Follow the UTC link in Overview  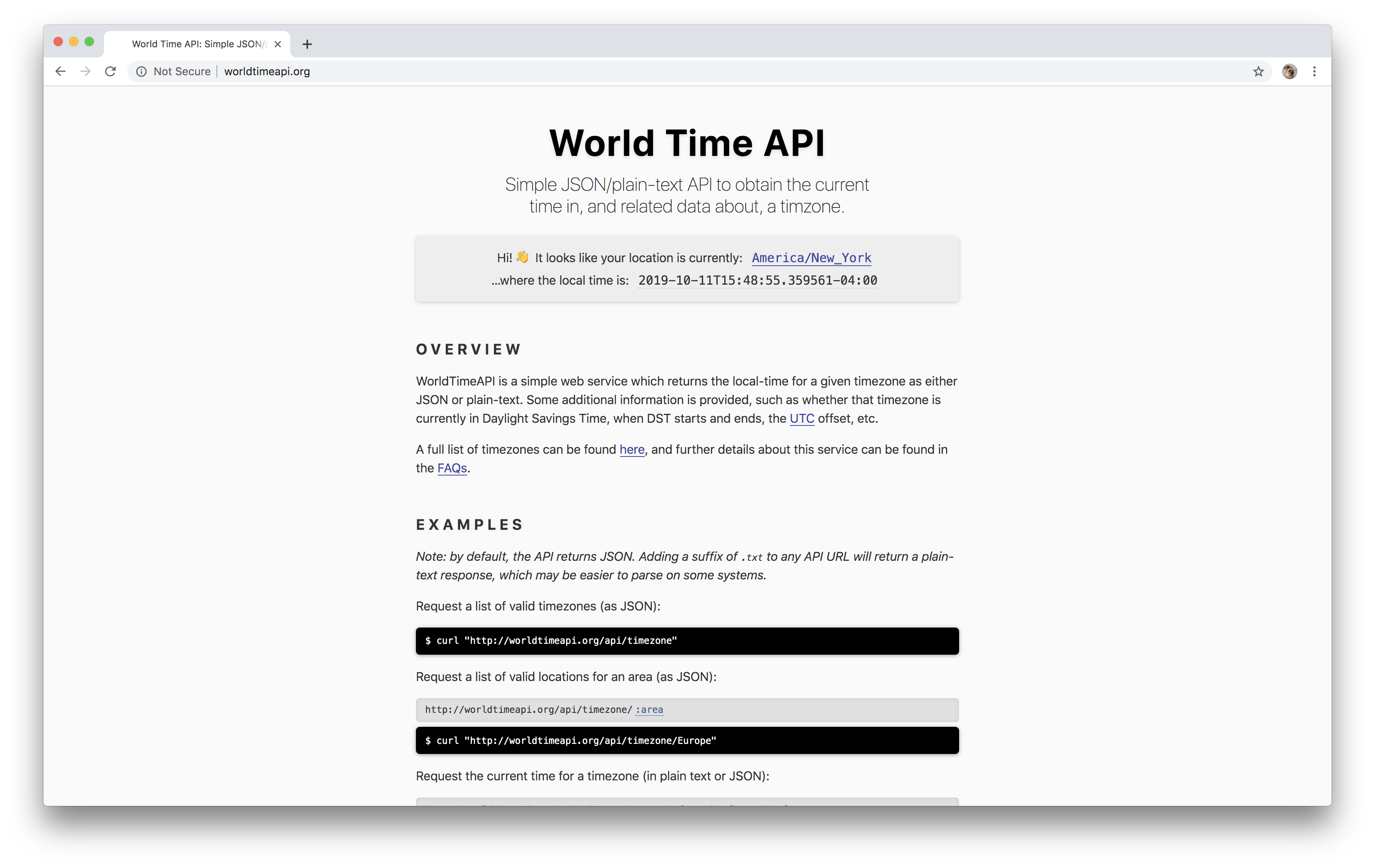tap(802, 418)
